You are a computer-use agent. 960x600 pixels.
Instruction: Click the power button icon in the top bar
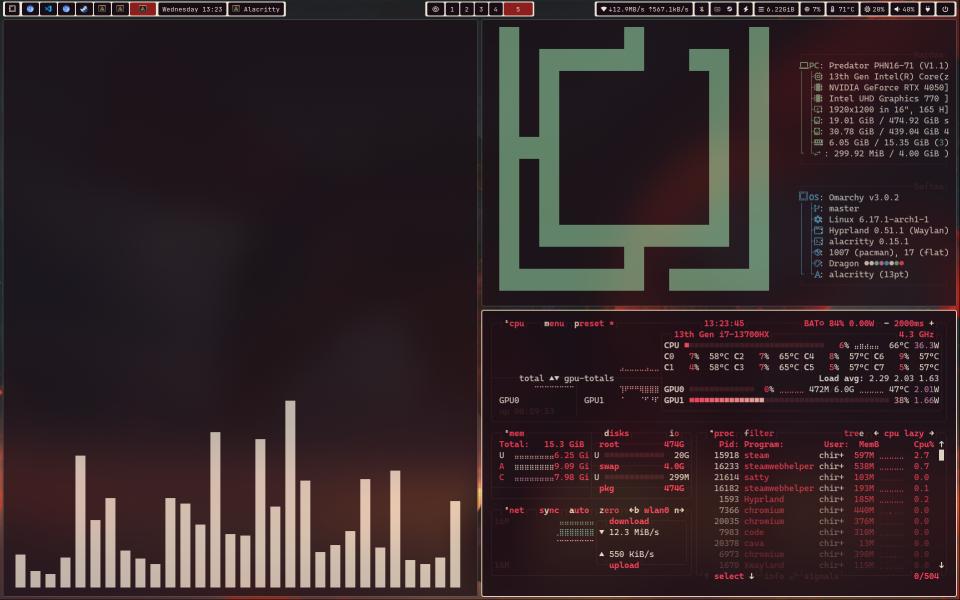[944, 9]
